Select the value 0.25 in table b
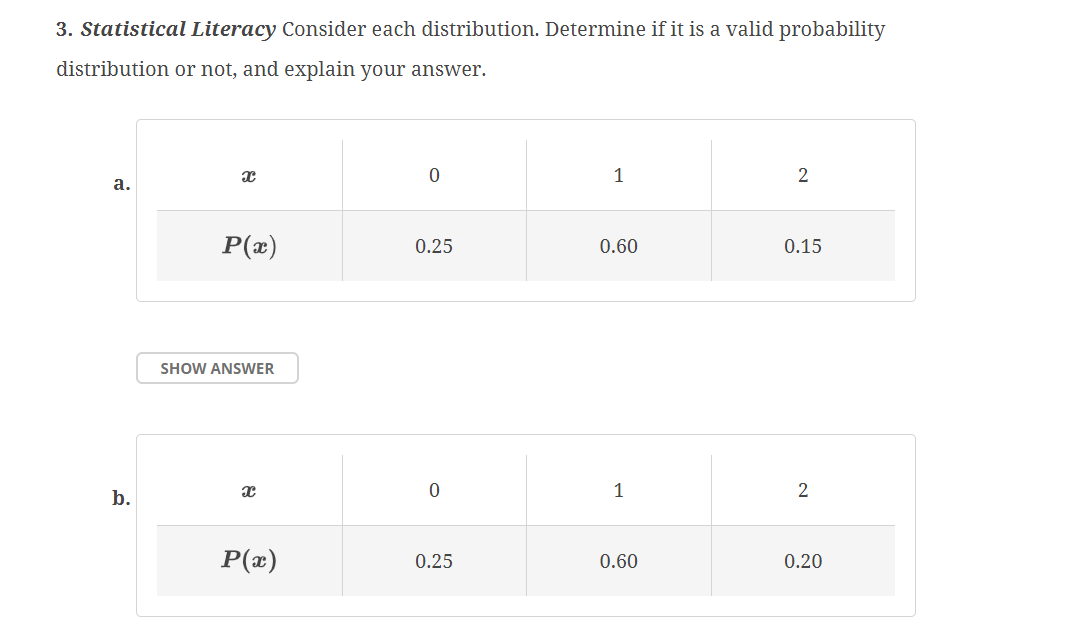The image size is (1073, 643). (433, 561)
